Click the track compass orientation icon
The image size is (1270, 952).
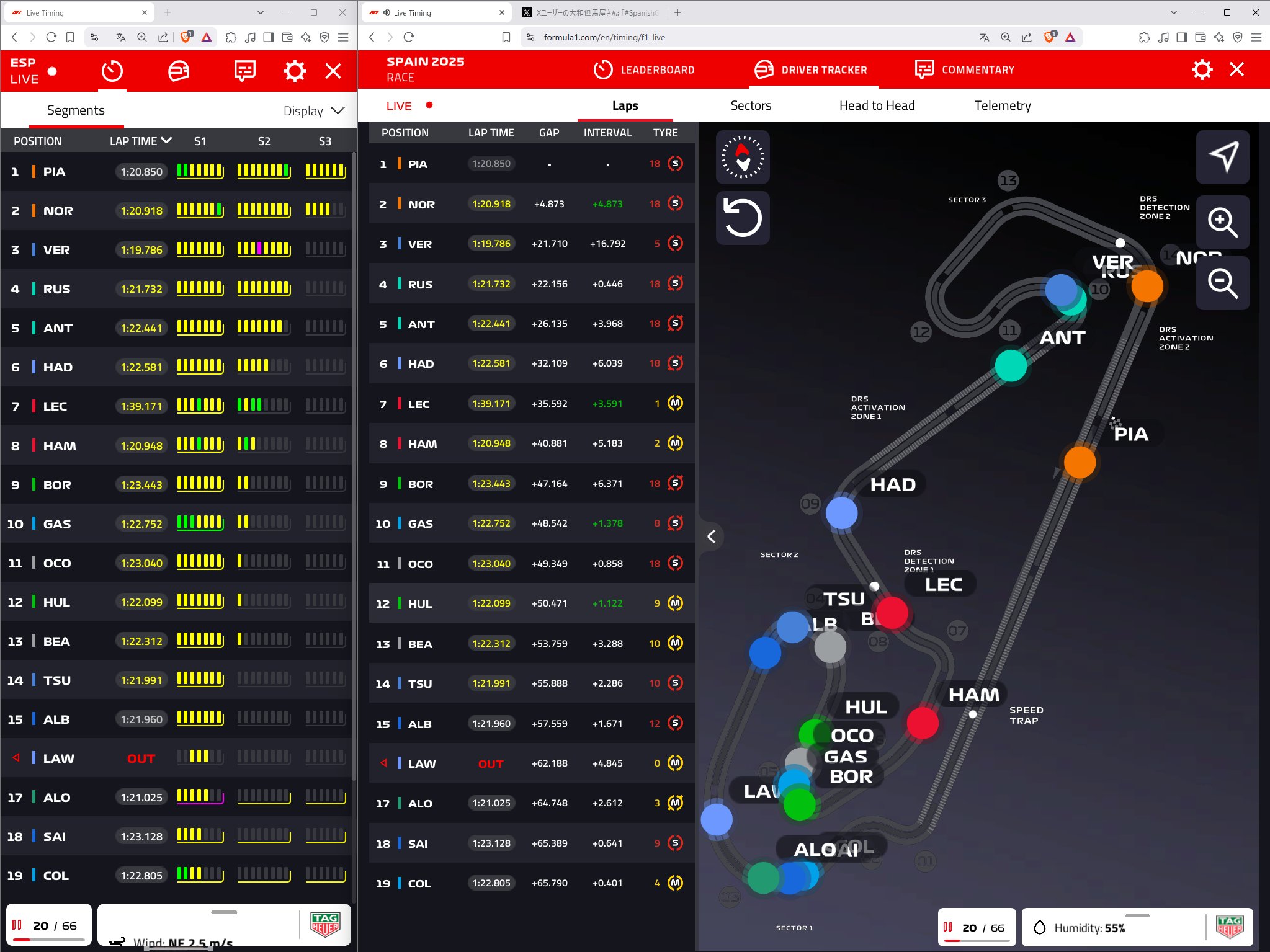743,157
